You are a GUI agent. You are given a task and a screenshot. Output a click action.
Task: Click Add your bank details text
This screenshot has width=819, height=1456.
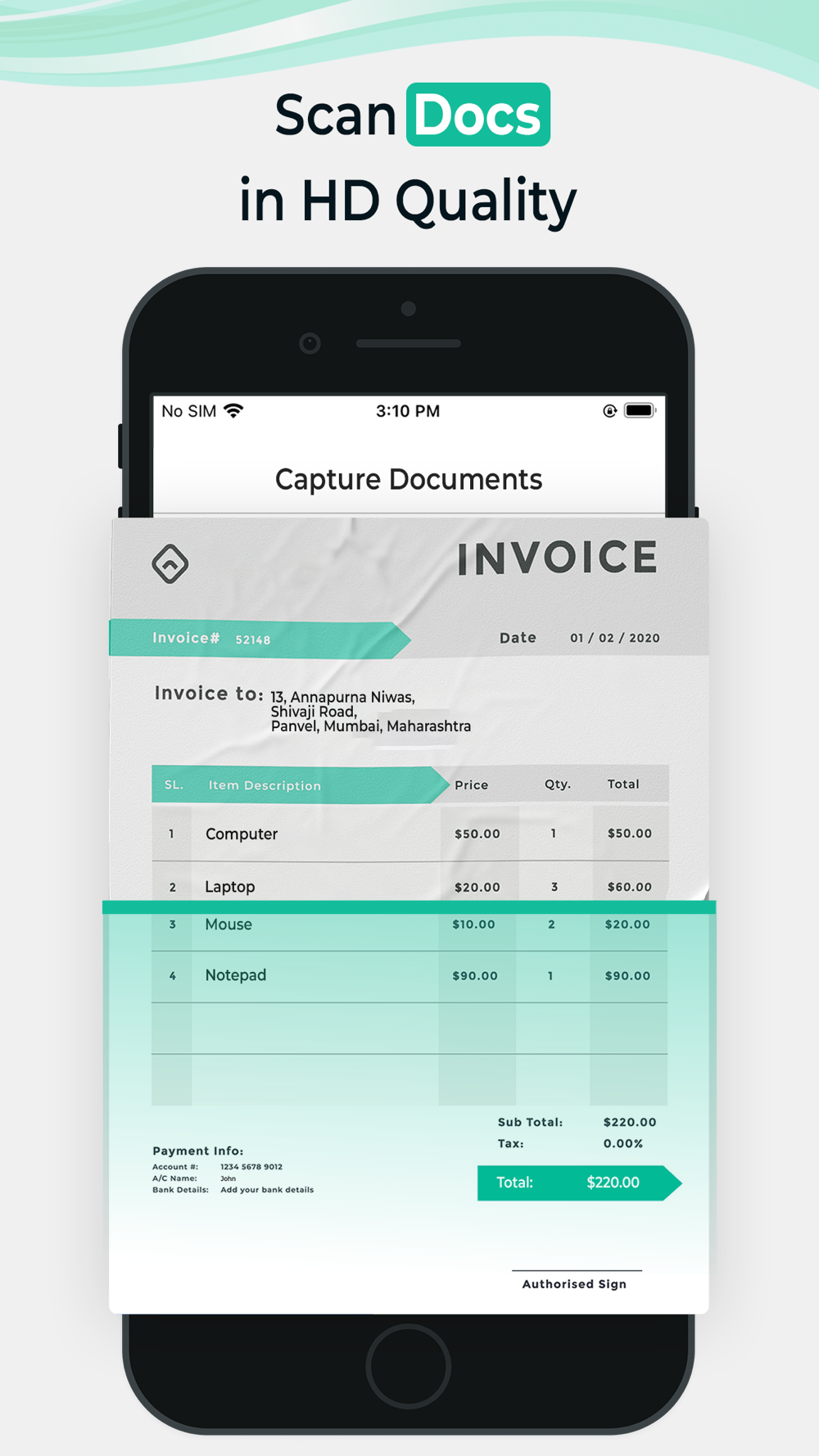(267, 1190)
